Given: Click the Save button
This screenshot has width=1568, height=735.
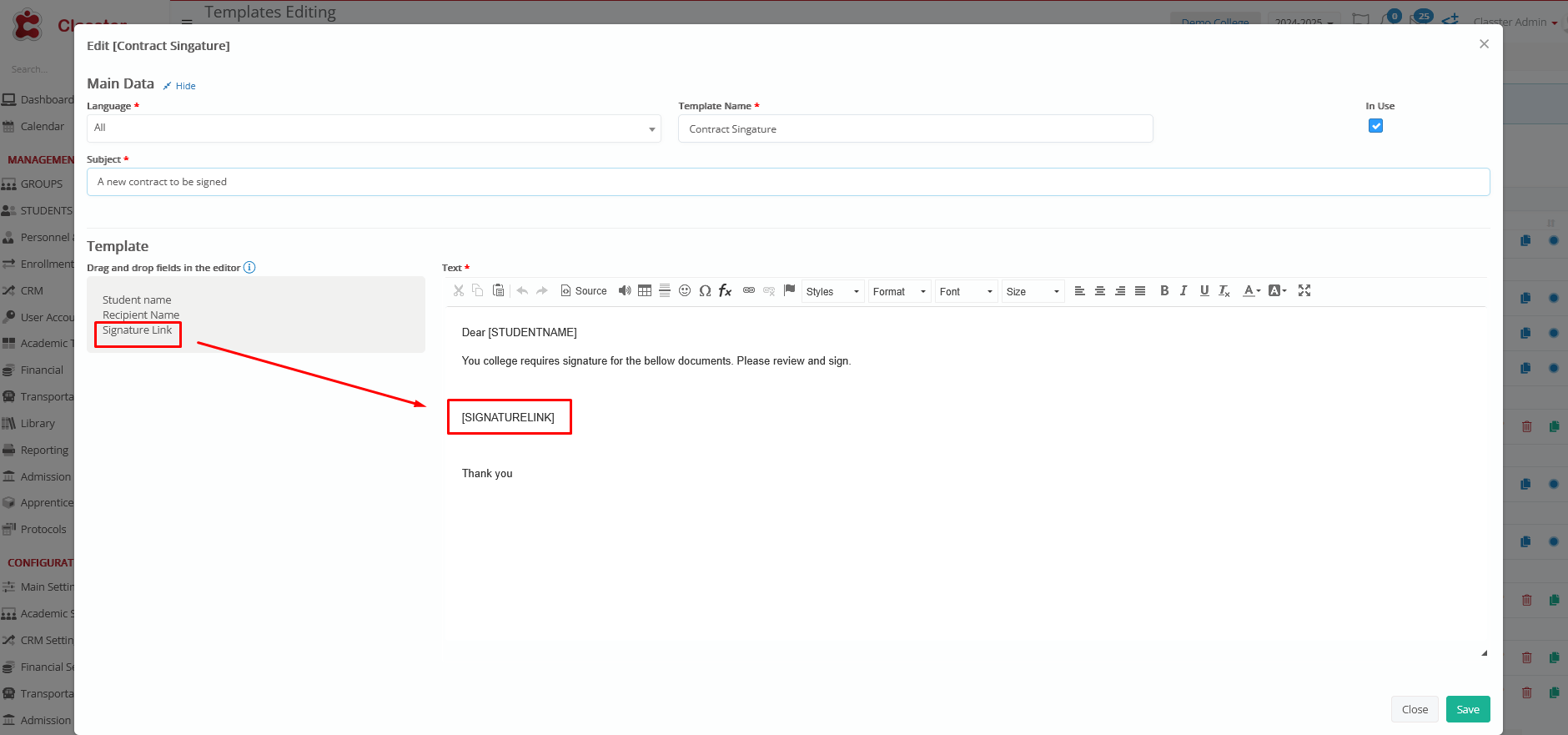Looking at the screenshot, I should coord(1467,709).
